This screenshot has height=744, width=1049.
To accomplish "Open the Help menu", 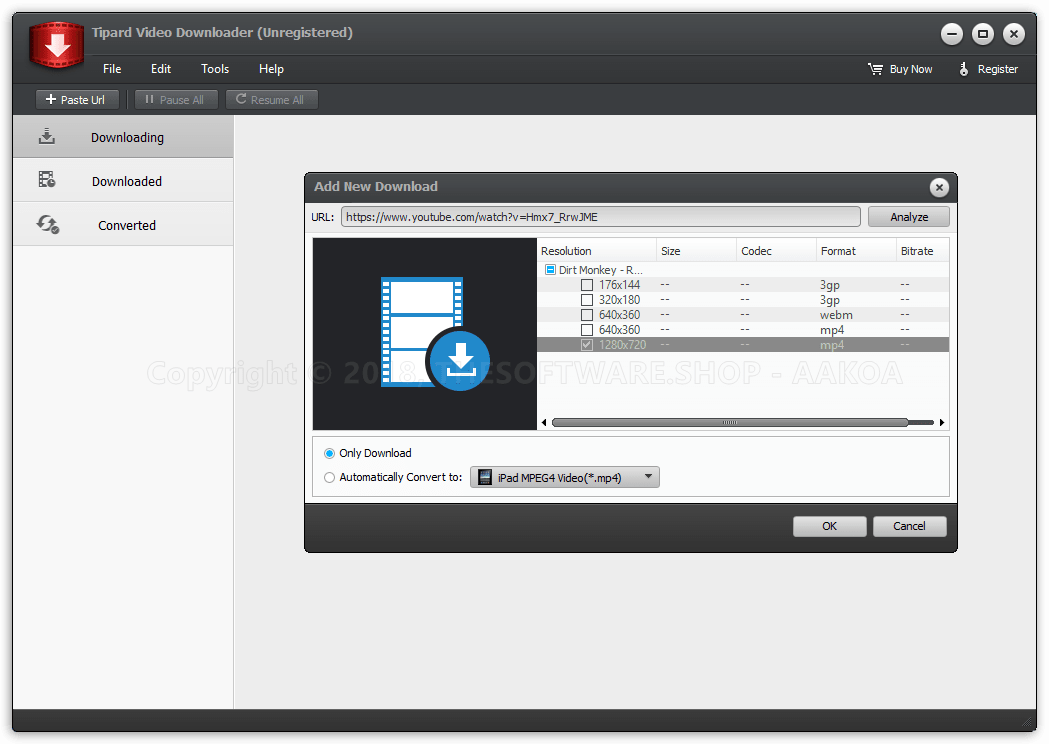I will pos(270,68).
